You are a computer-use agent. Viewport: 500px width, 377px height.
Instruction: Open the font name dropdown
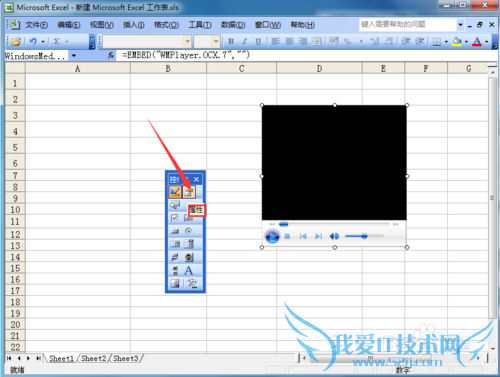coord(187,41)
